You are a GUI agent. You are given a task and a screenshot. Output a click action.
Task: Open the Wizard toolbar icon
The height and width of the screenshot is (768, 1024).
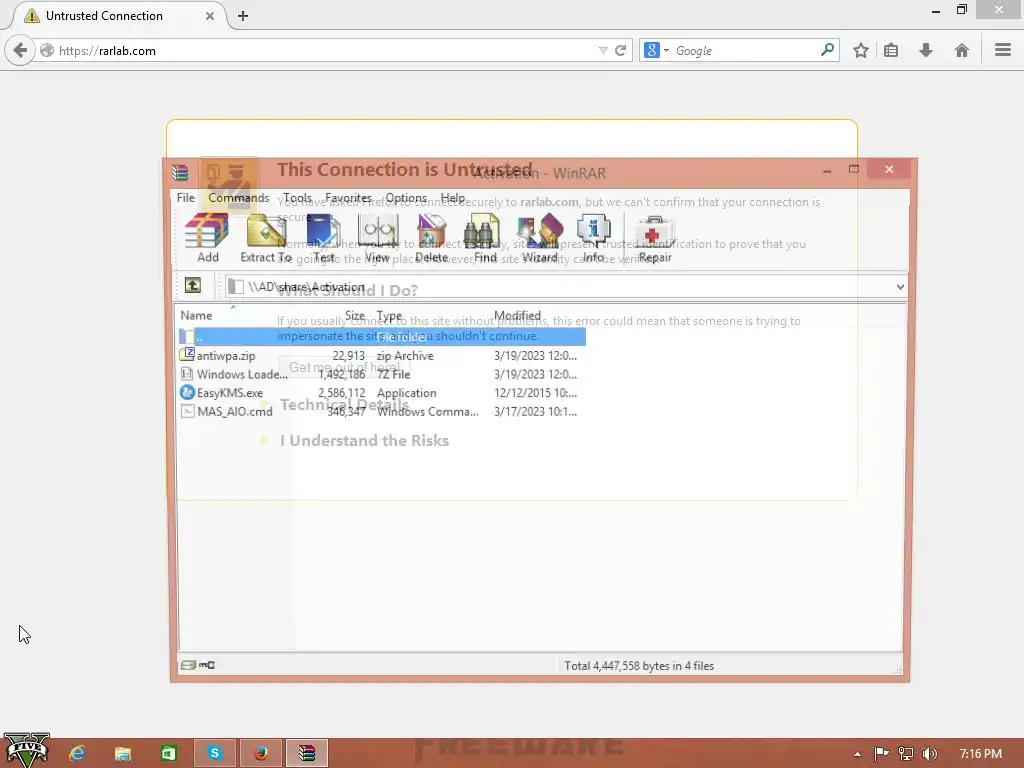click(x=539, y=238)
